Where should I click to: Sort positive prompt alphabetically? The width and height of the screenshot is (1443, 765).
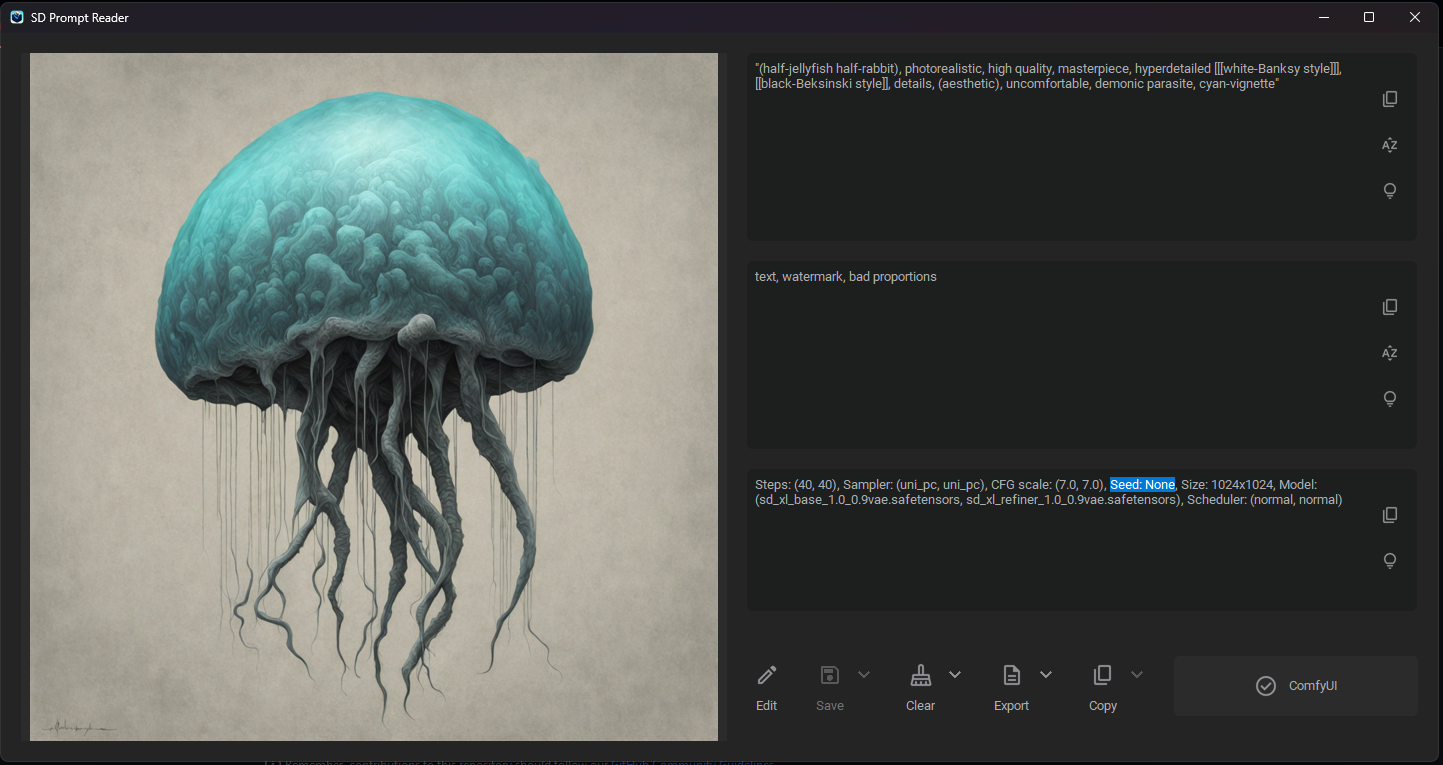[1390, 145]
